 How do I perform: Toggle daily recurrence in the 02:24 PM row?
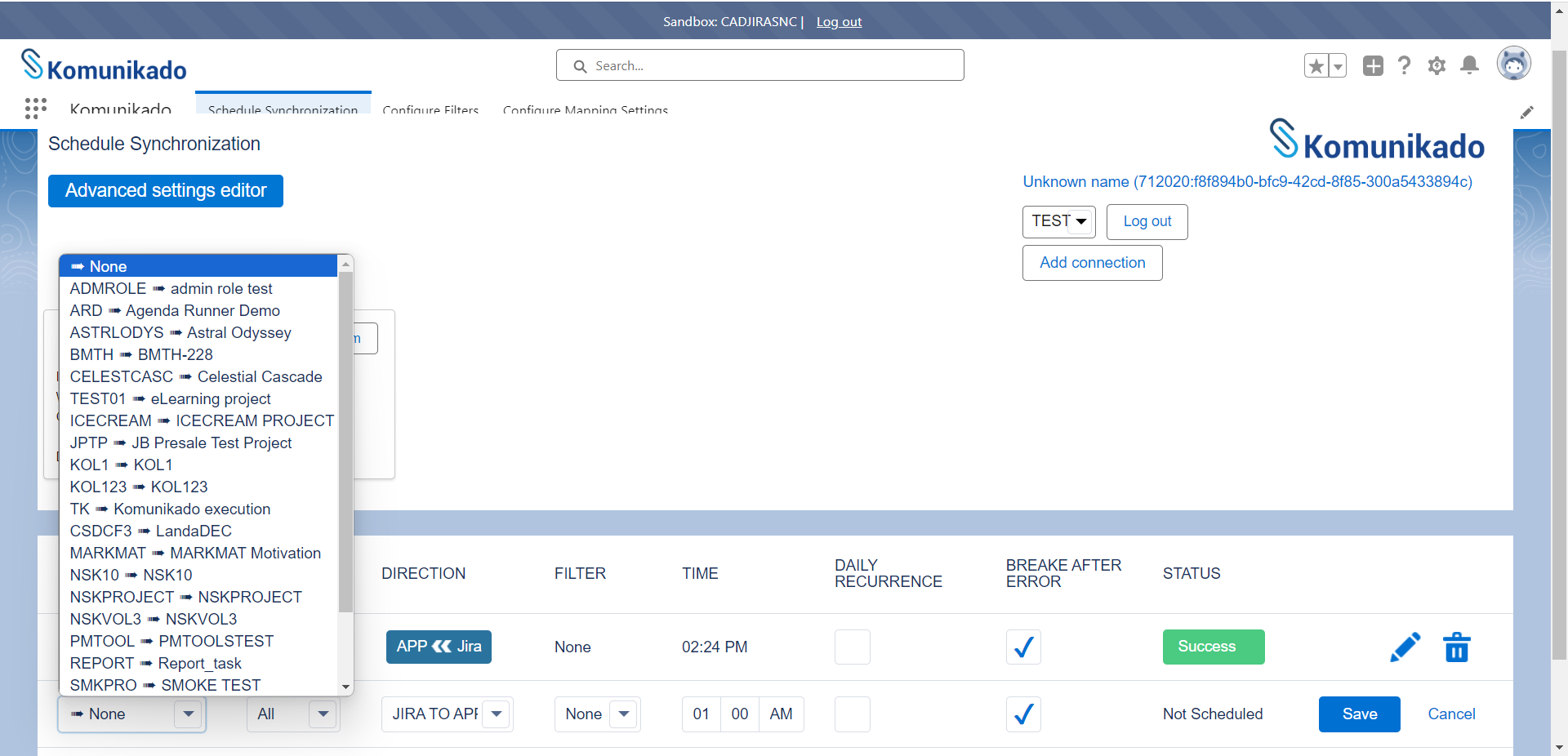(x=852, y=647)
